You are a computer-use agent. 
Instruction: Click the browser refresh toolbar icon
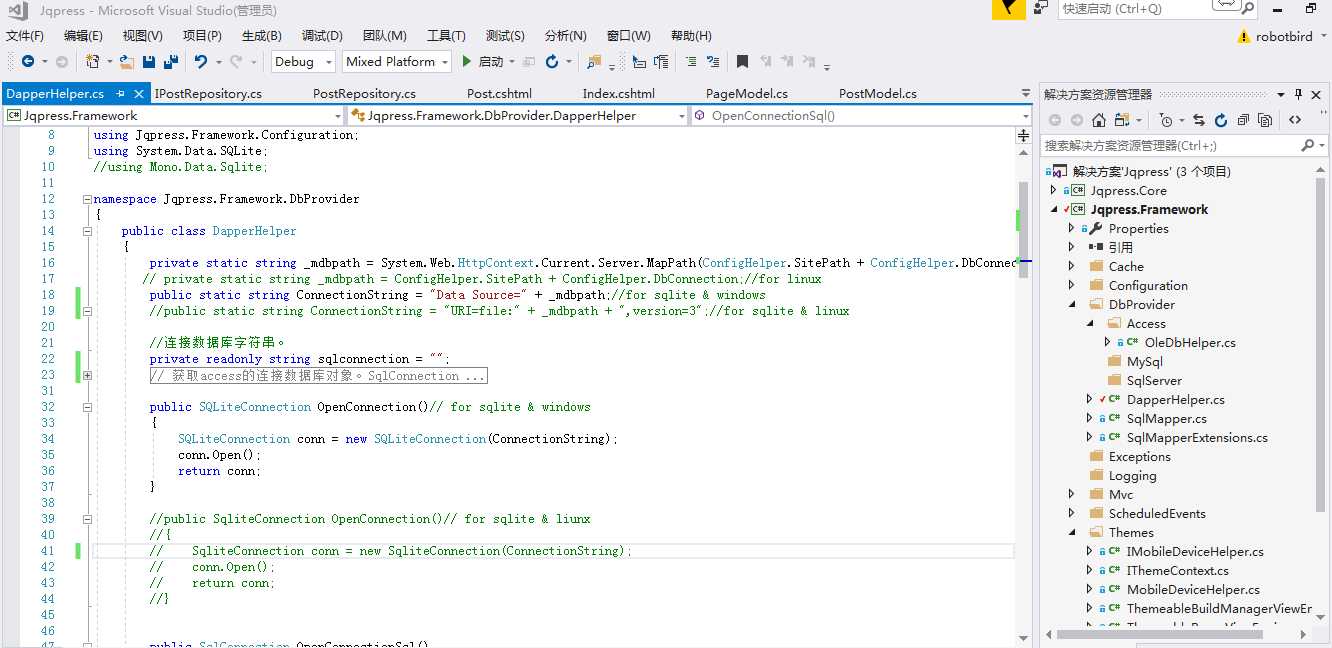pos(552,61)
